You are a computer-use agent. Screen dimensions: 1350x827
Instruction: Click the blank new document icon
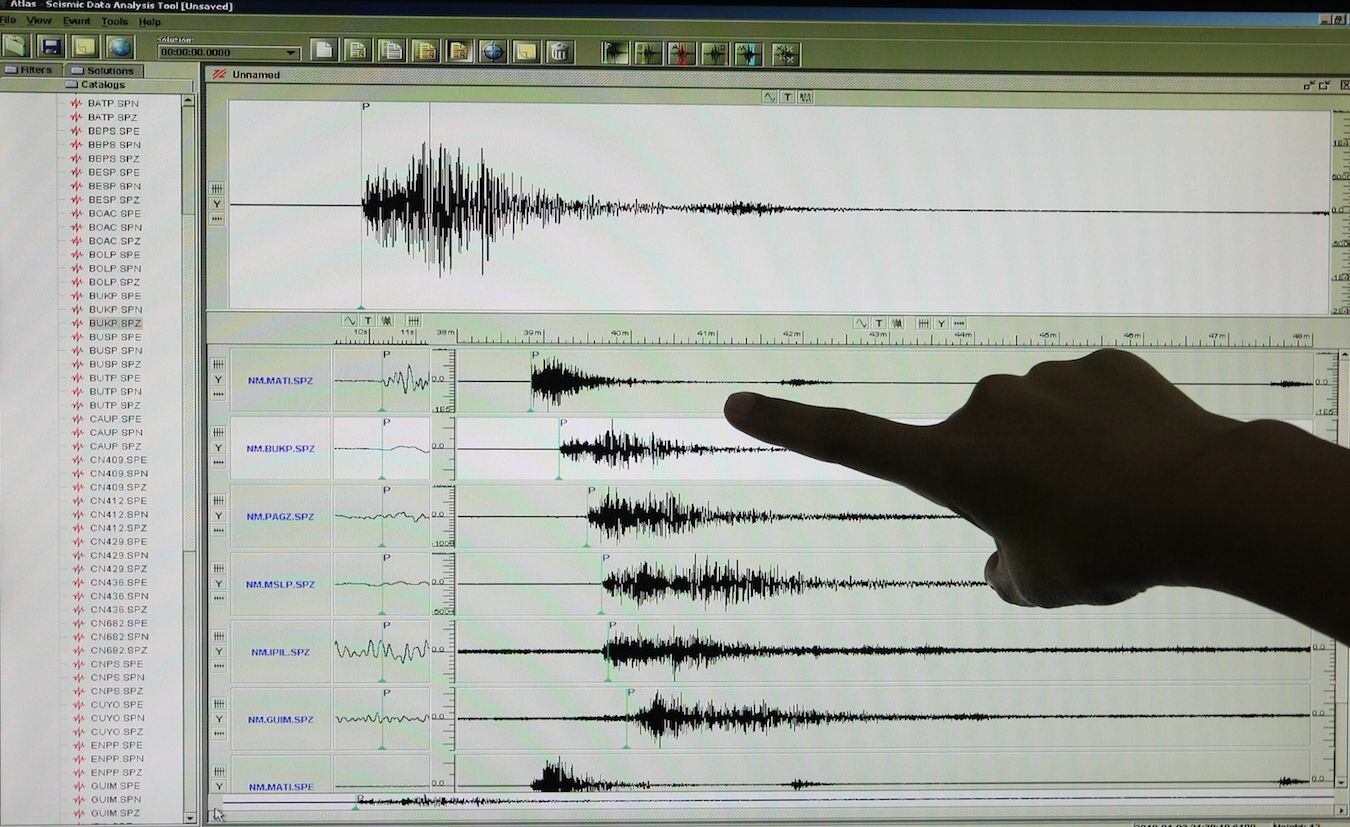323,50
